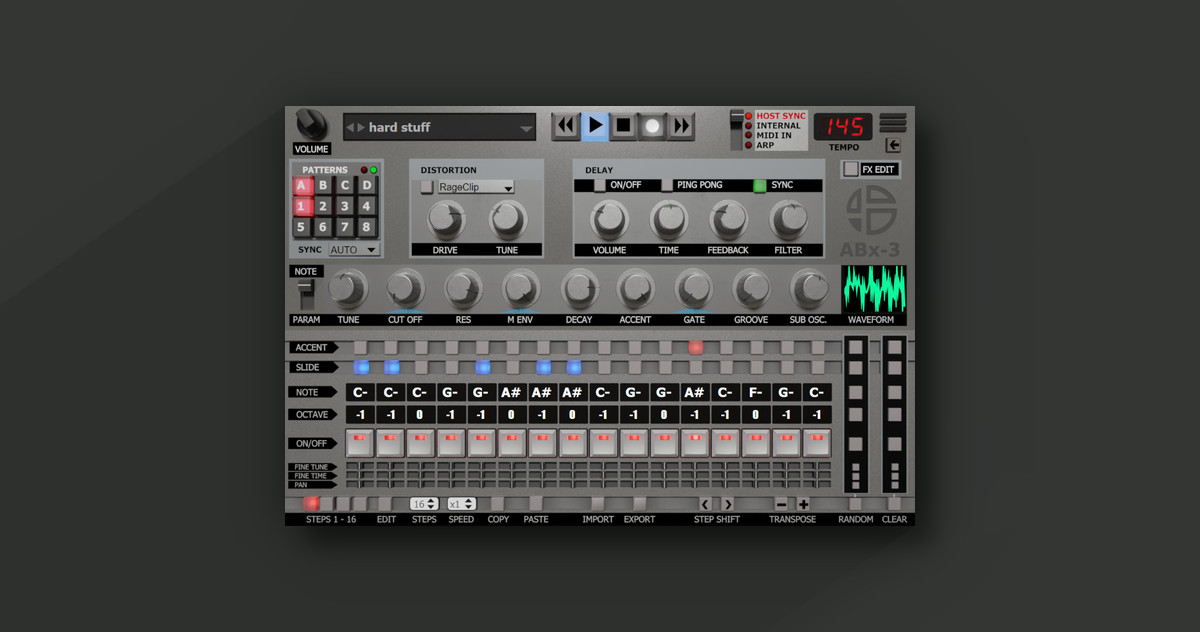Click the Rewind transport button
This screenshot has width=1200, height=632.
pos(566,126)
